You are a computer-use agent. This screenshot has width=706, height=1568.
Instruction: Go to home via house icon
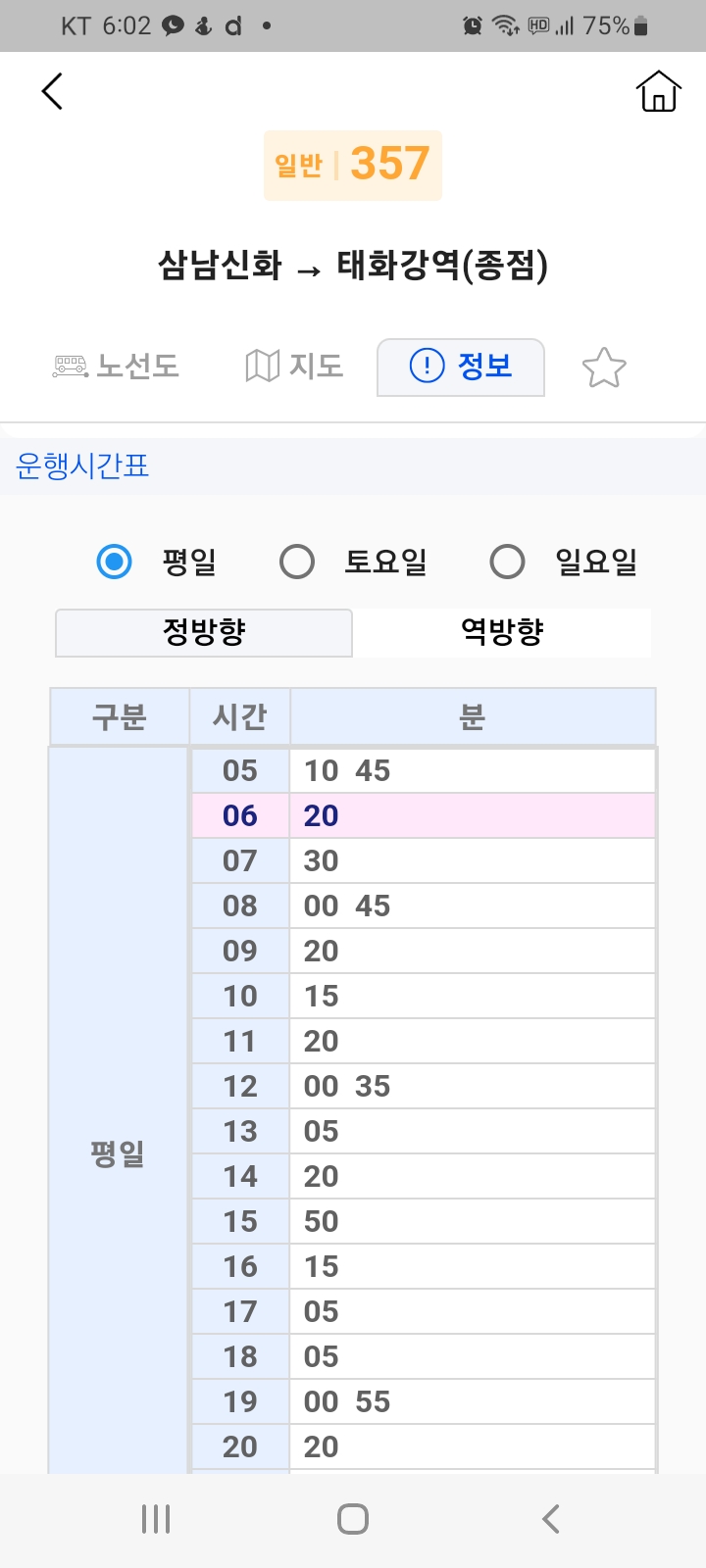[x=658, y=92]
